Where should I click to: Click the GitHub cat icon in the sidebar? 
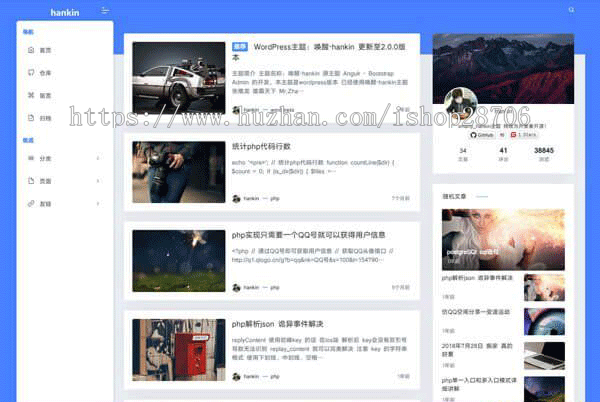tap(31, 72)
